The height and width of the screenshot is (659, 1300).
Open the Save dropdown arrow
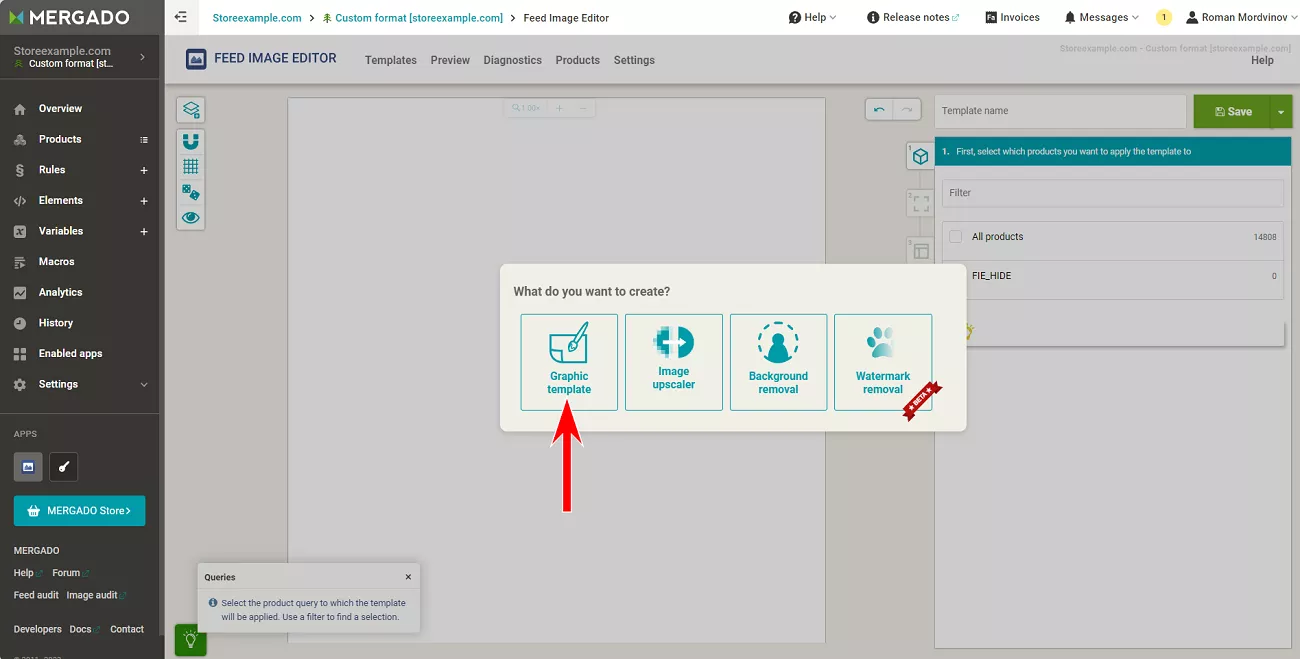coord(1281,112)
